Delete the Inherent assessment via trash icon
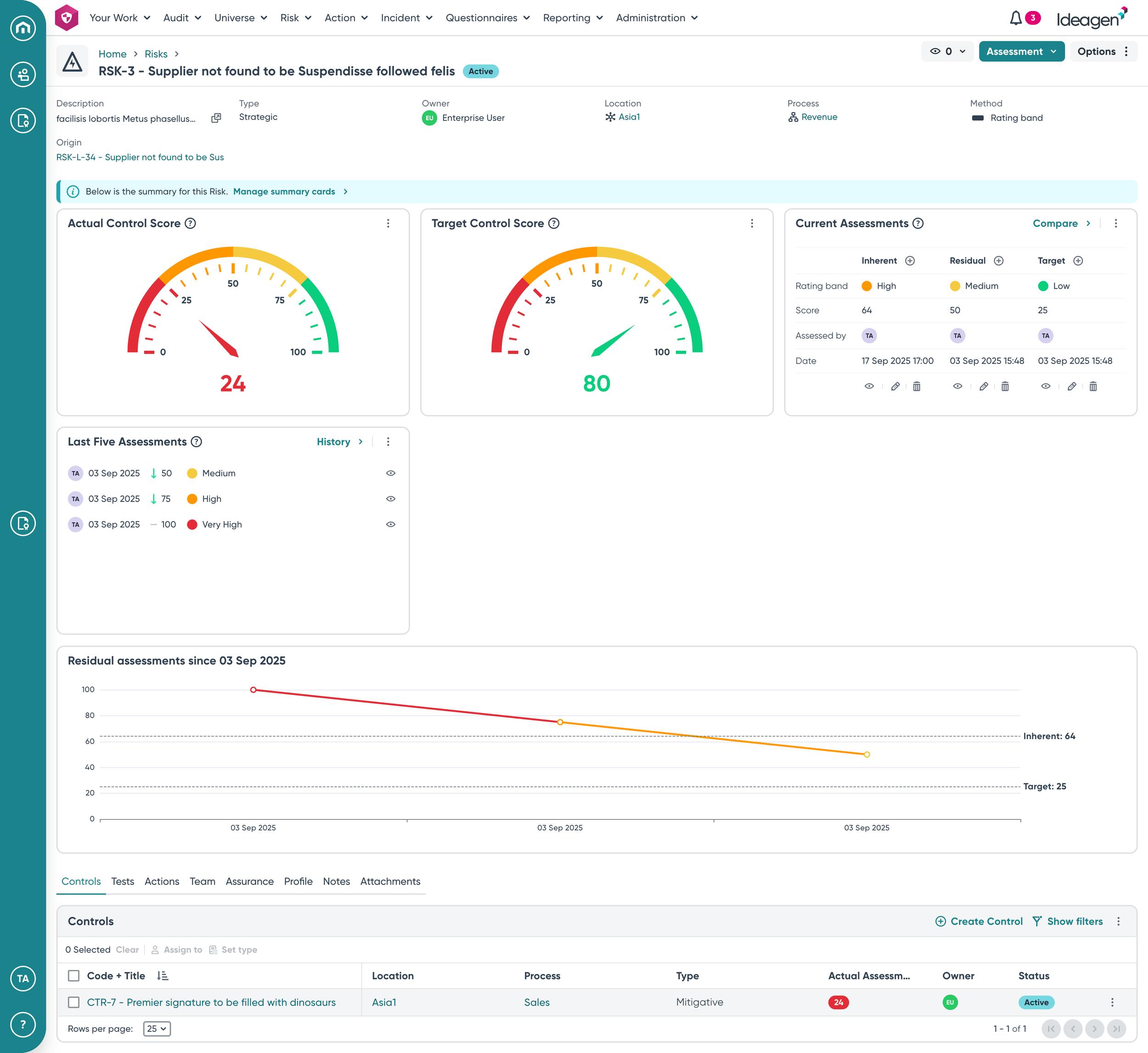This screenshot has height=1053, width=1148. 917,386
